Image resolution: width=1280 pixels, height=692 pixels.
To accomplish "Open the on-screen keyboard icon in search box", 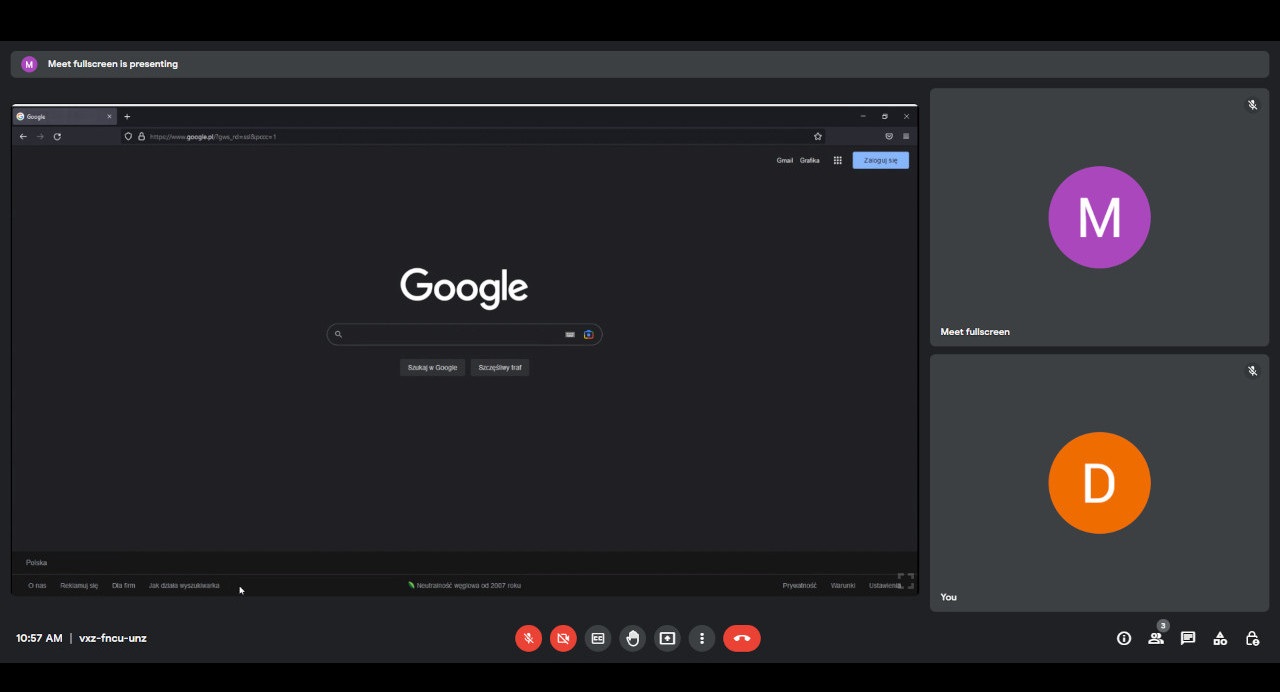I will tap(570, 334).
